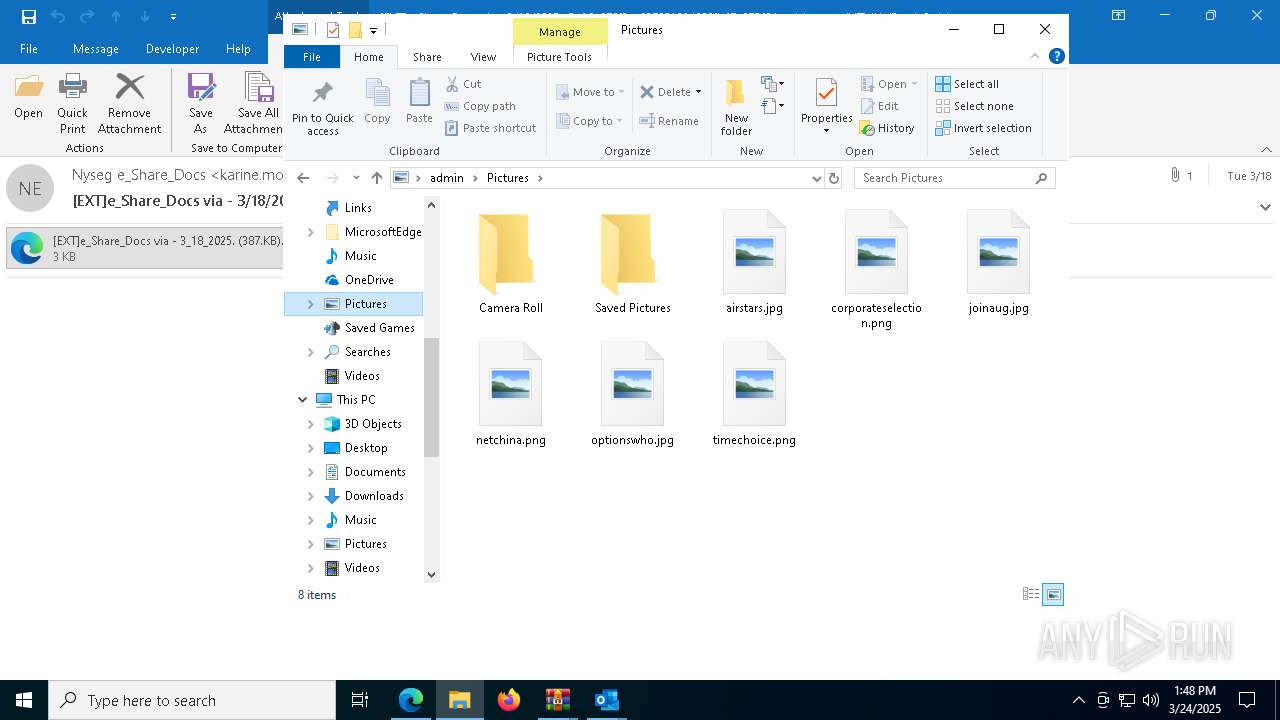The width and height of the screenshot is (1280, 720).
Task: Select the timechoice.png file
Action: click(x=754, y=394)
